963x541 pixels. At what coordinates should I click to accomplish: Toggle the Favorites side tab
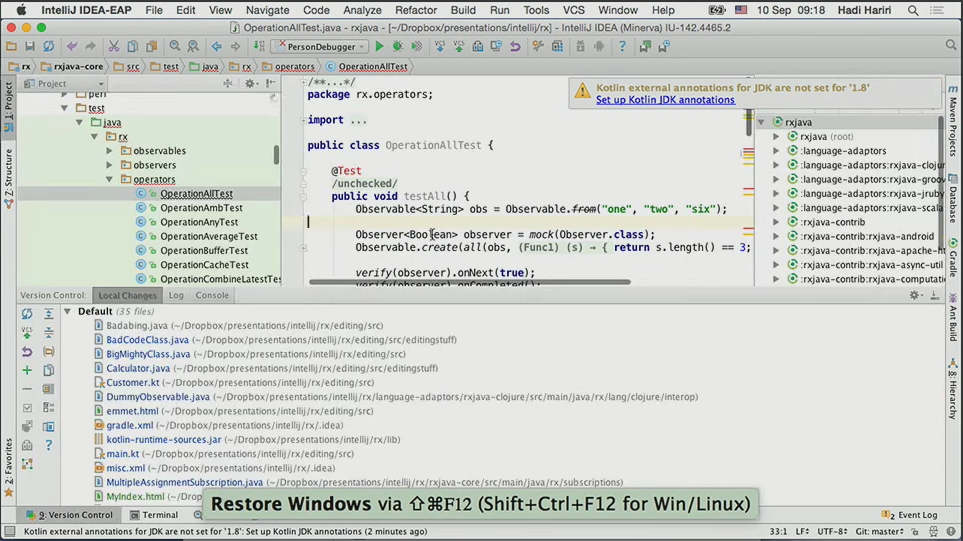9,467
